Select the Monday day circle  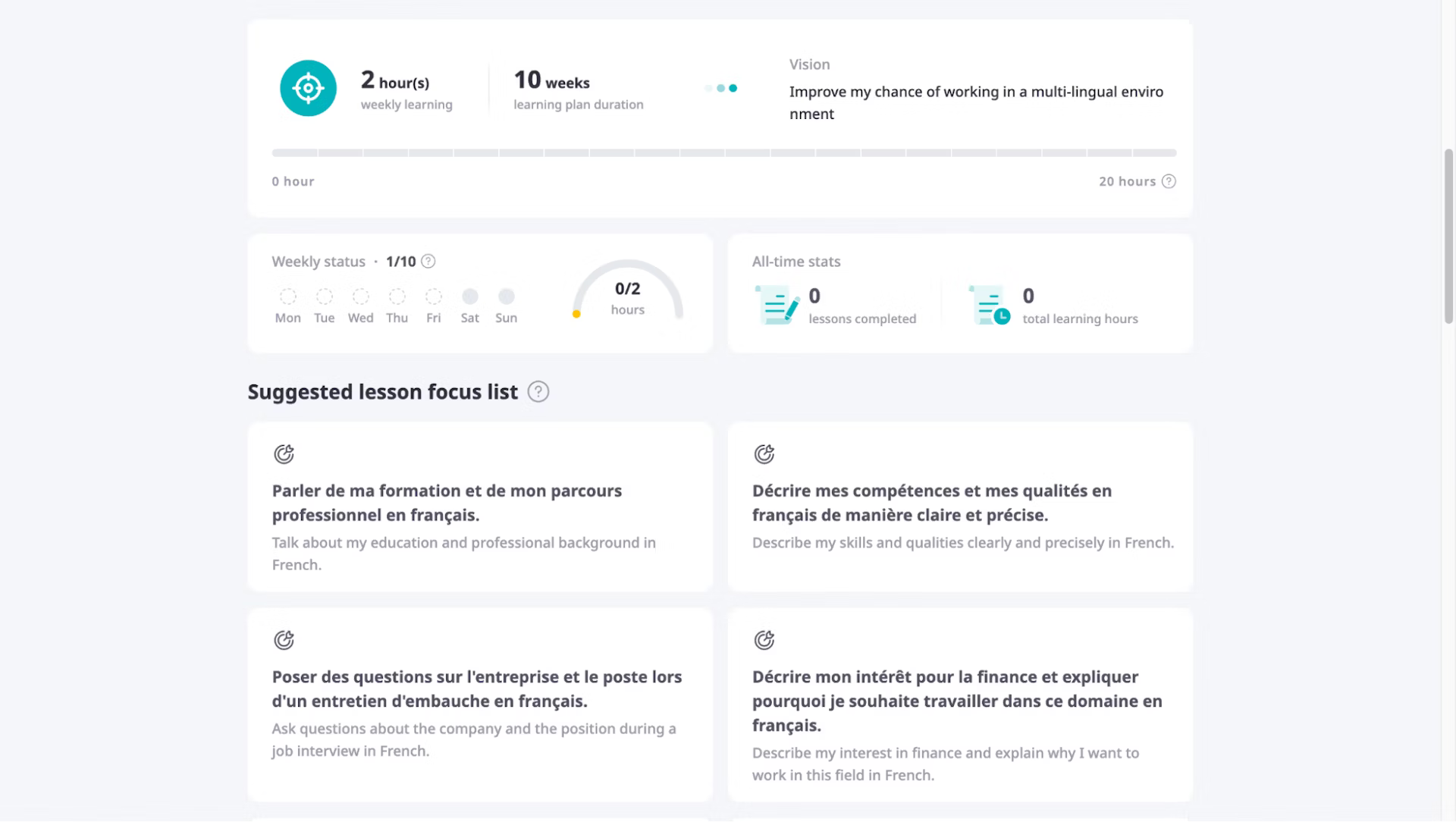[x=287, y=296]
